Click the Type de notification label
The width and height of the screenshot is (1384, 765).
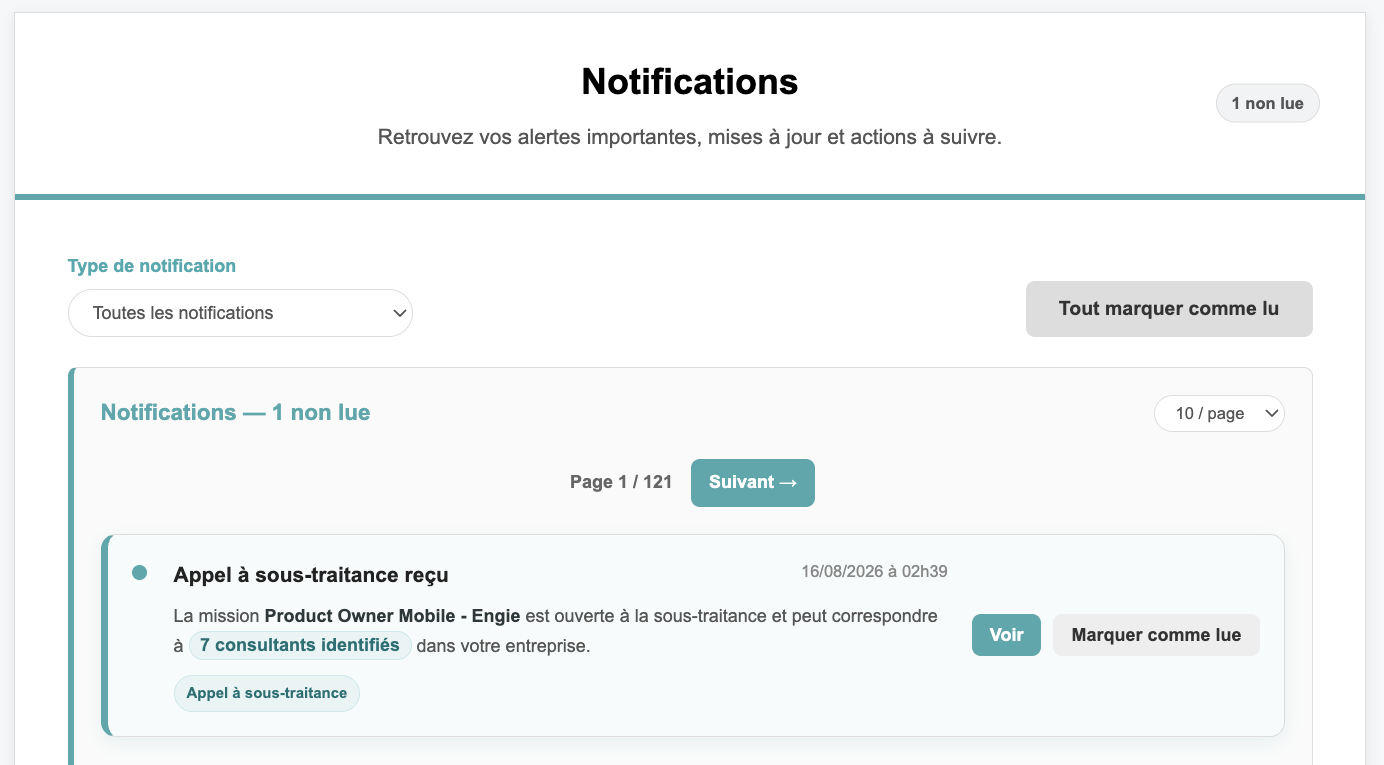tap(152, 266)
